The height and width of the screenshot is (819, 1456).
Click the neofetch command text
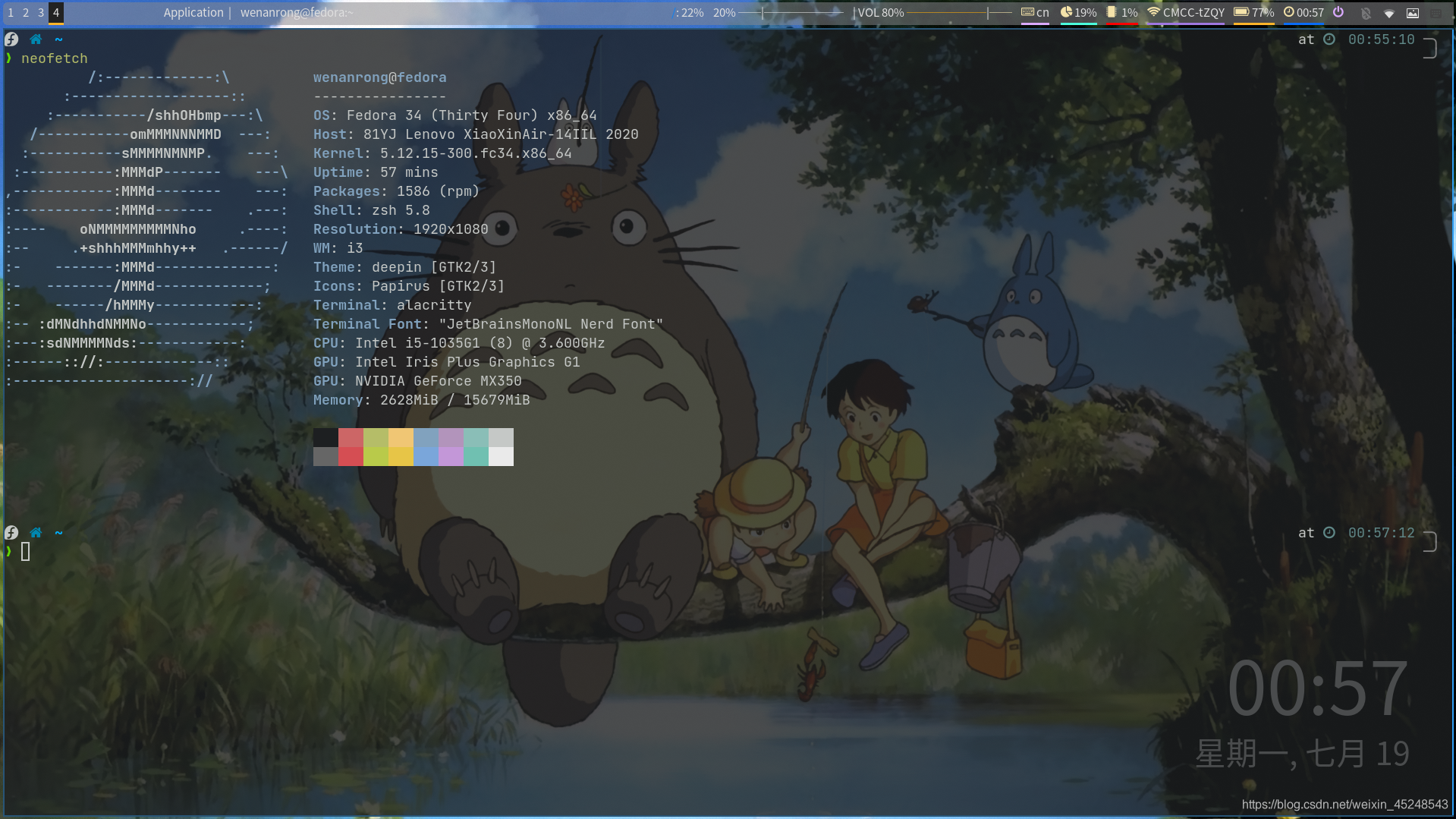[55, 58]
